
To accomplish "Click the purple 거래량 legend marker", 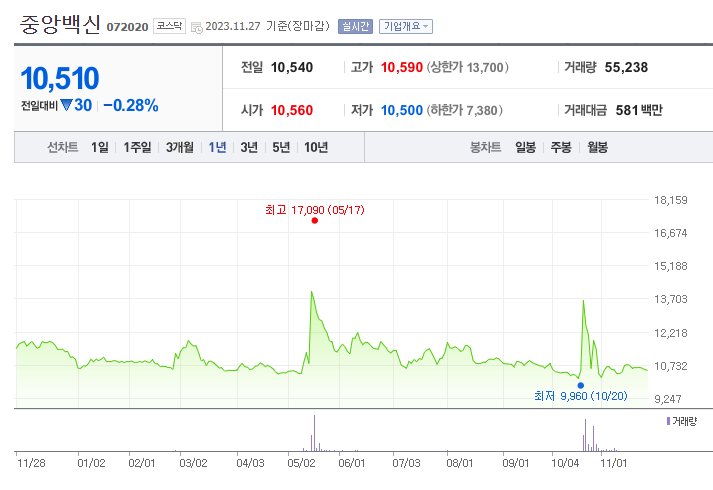I will pyautogui.click(x=668, y=421).
